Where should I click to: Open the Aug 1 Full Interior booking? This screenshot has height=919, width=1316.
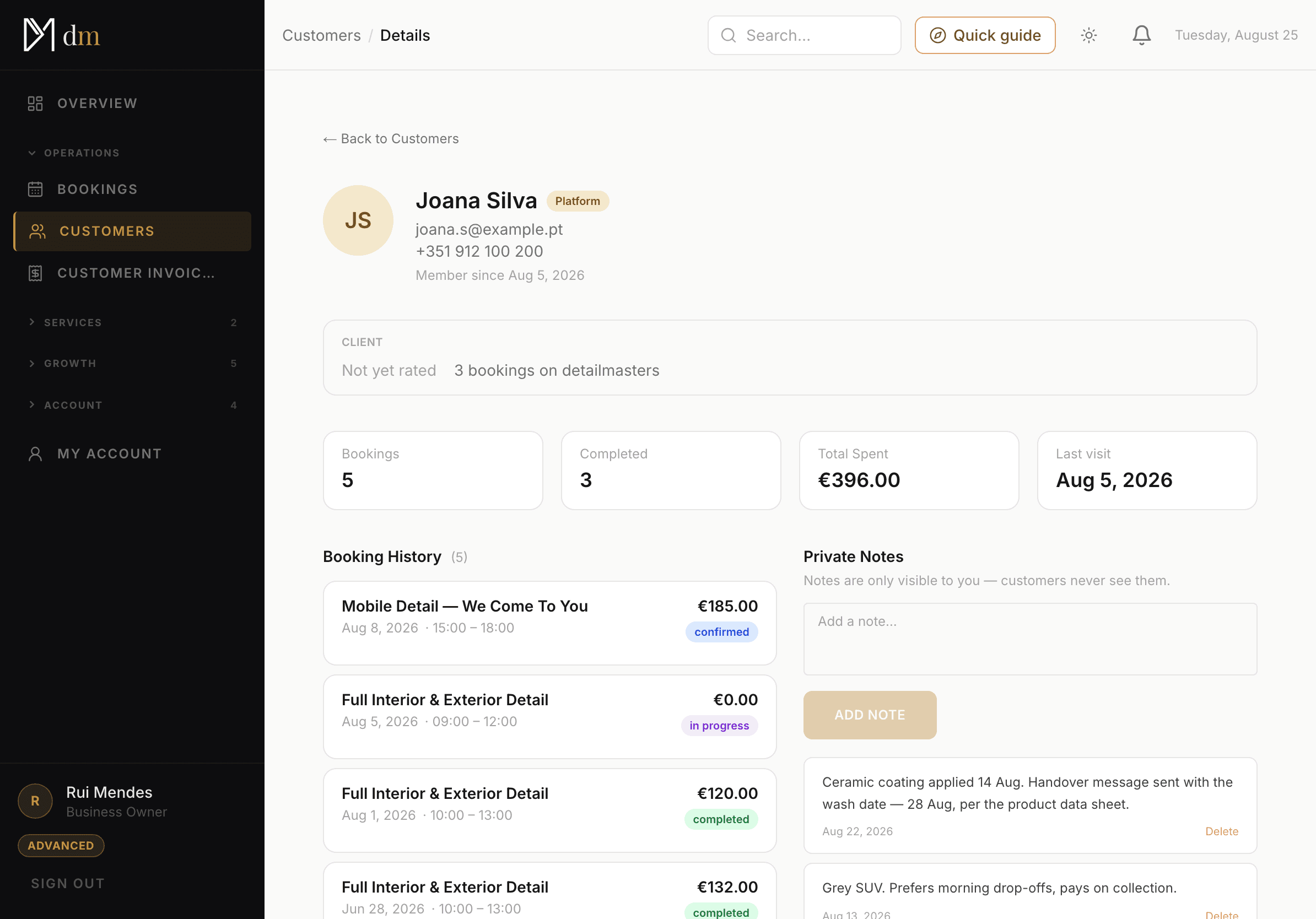549,810
